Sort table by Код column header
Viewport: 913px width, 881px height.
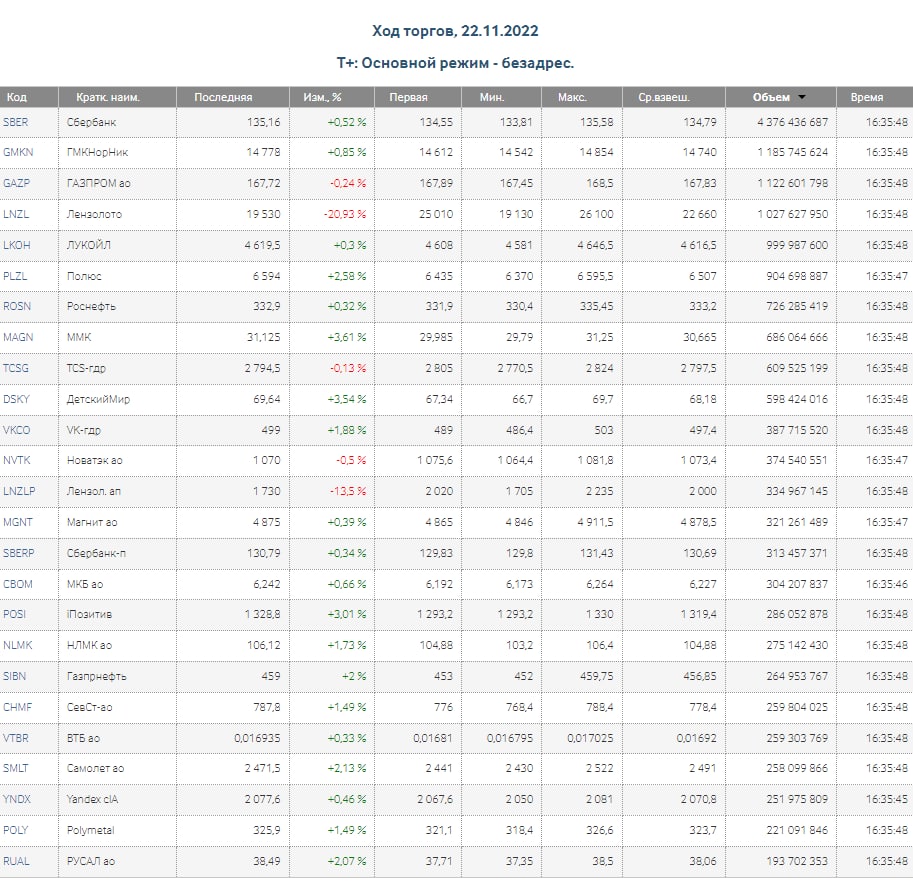pos(17,97)
